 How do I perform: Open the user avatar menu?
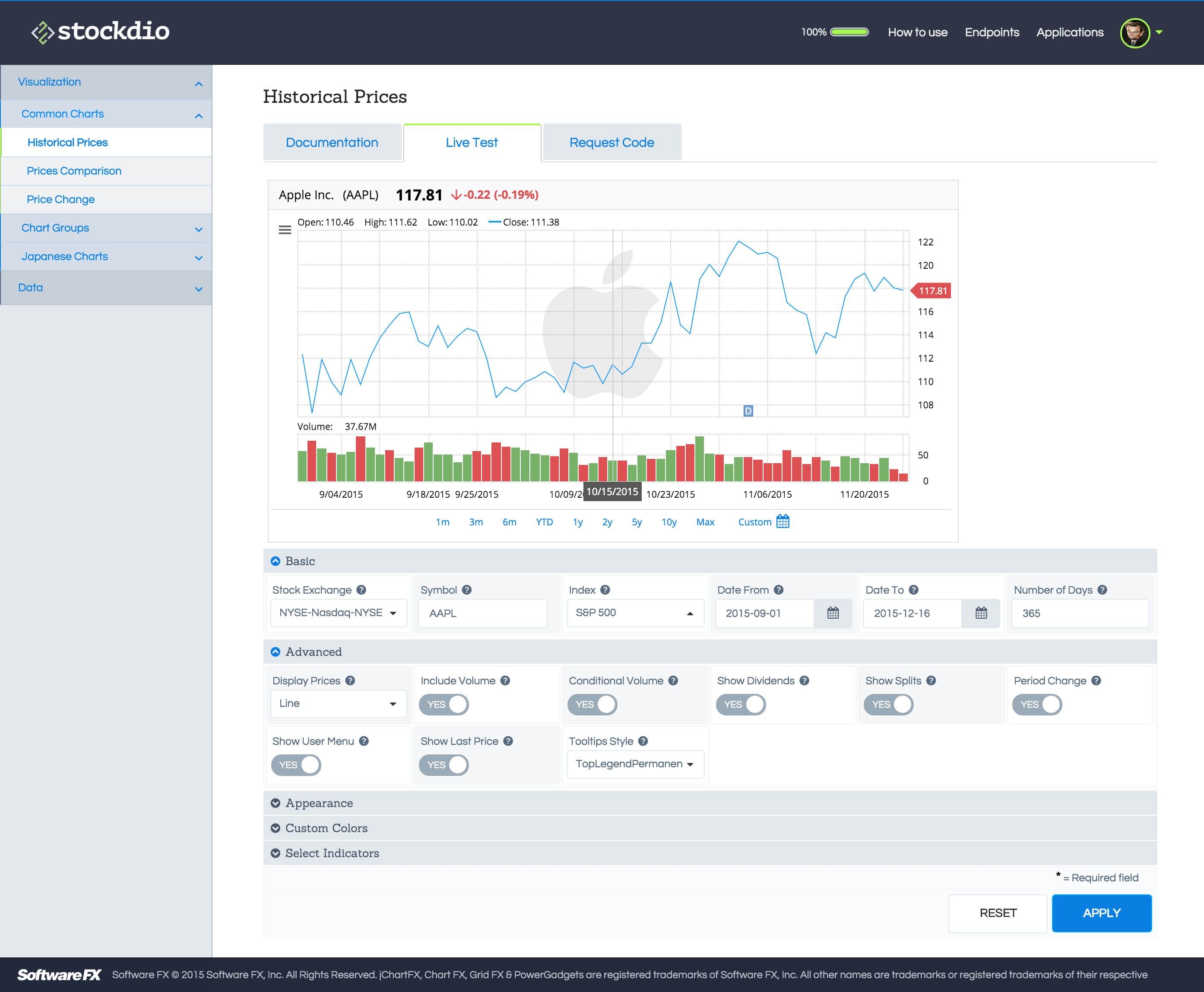coord(1141,32)
